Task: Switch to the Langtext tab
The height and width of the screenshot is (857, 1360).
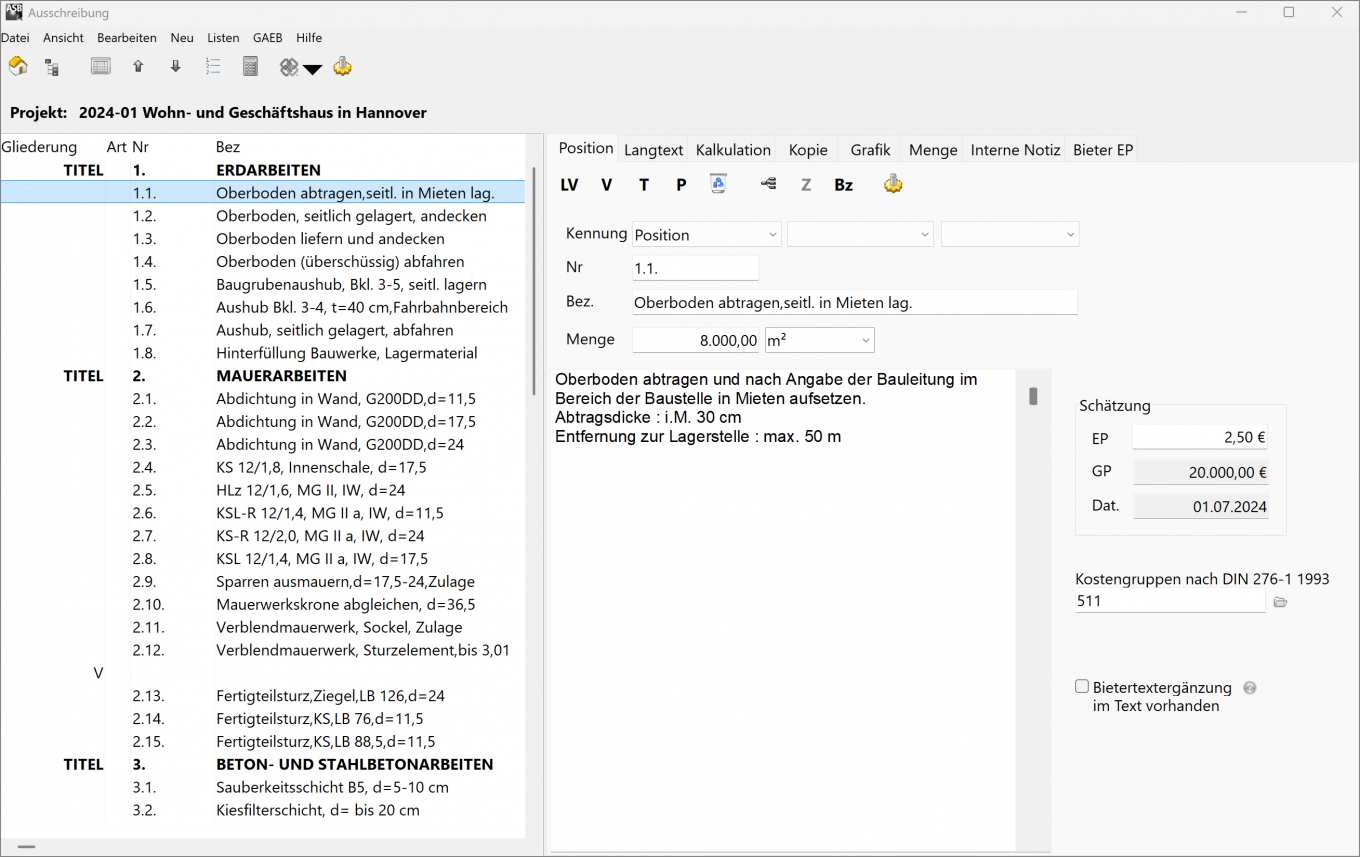Action: (653, 150)
